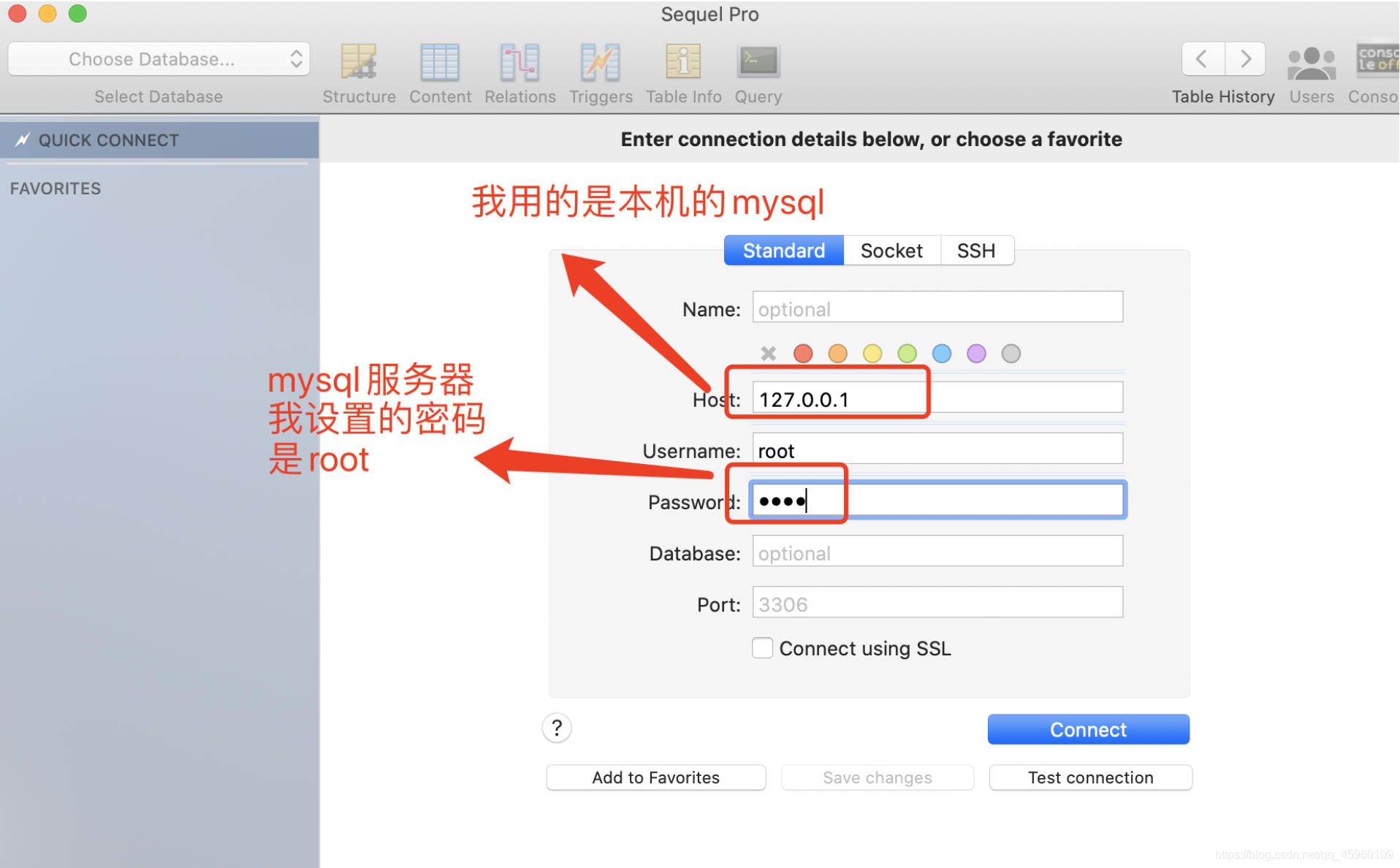Click the green zoom window button
Image resolution: width=1400 pixels, height=868 pixels.
coord(77,13)
